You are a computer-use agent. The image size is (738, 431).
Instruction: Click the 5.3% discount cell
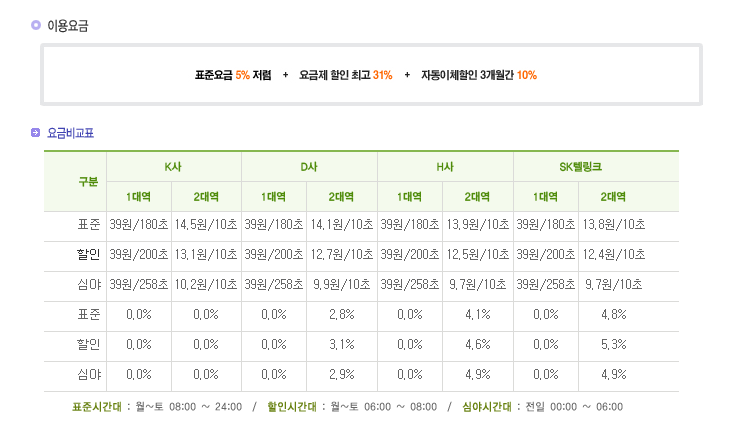613,345
